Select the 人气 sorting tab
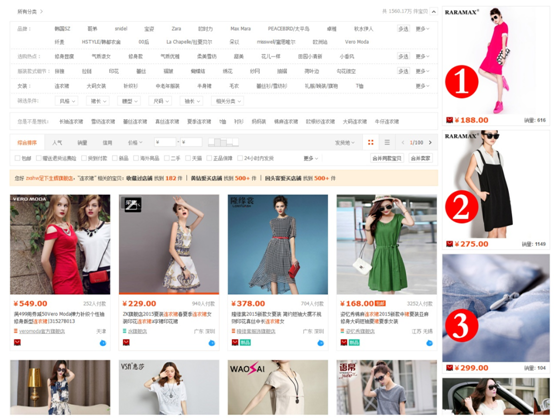This screenshot has width=558, height=420. (x=57, y=142)
